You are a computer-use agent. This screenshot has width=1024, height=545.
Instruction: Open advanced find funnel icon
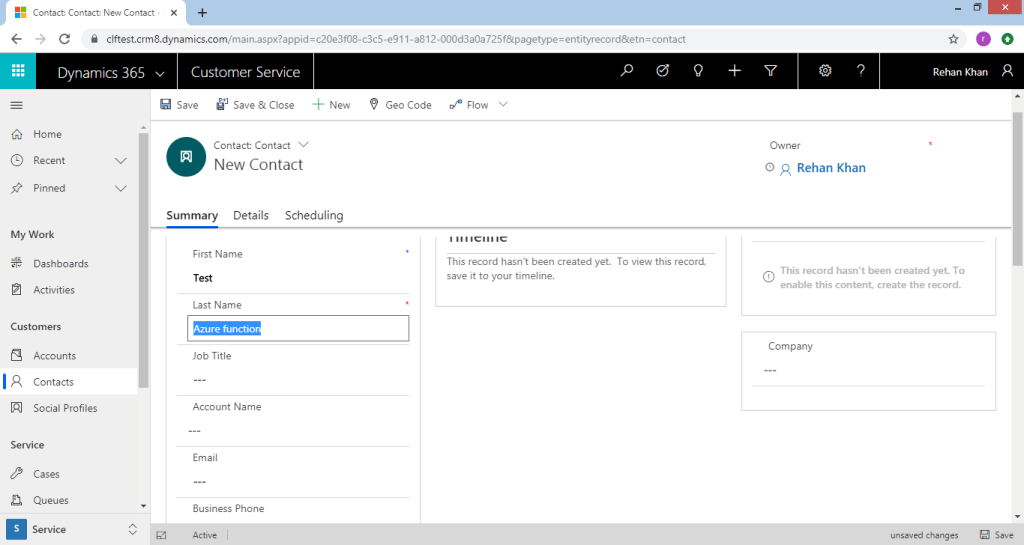pos(770,71)
